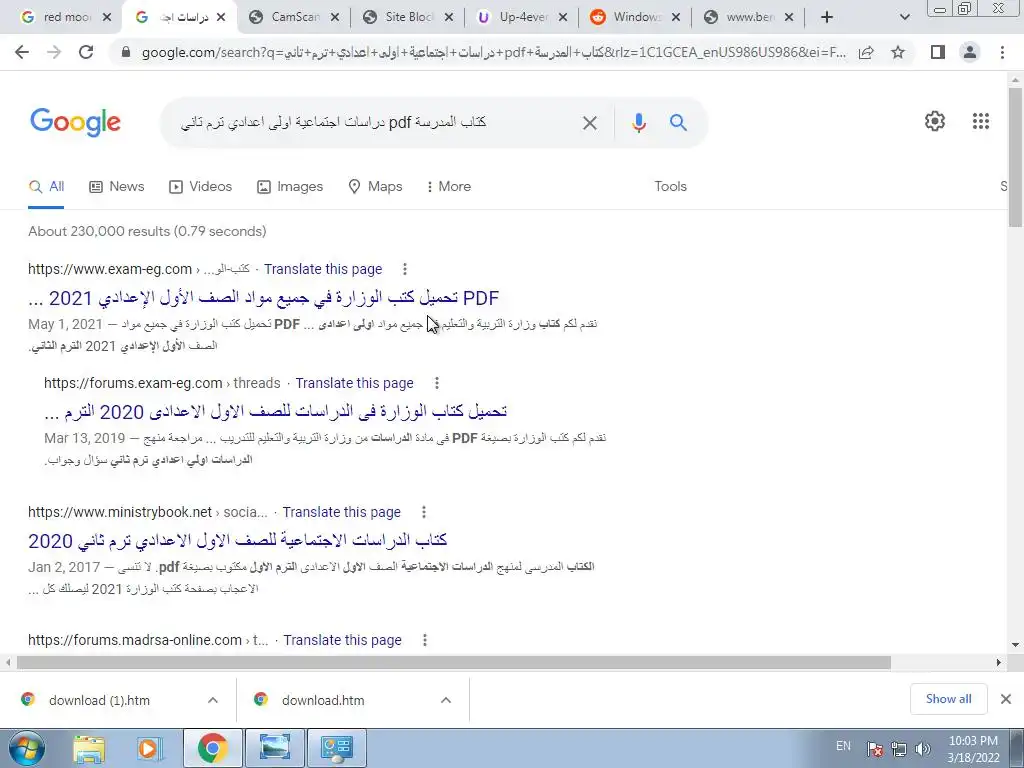Translate the exam-eg.com result page

coord(323,269)
